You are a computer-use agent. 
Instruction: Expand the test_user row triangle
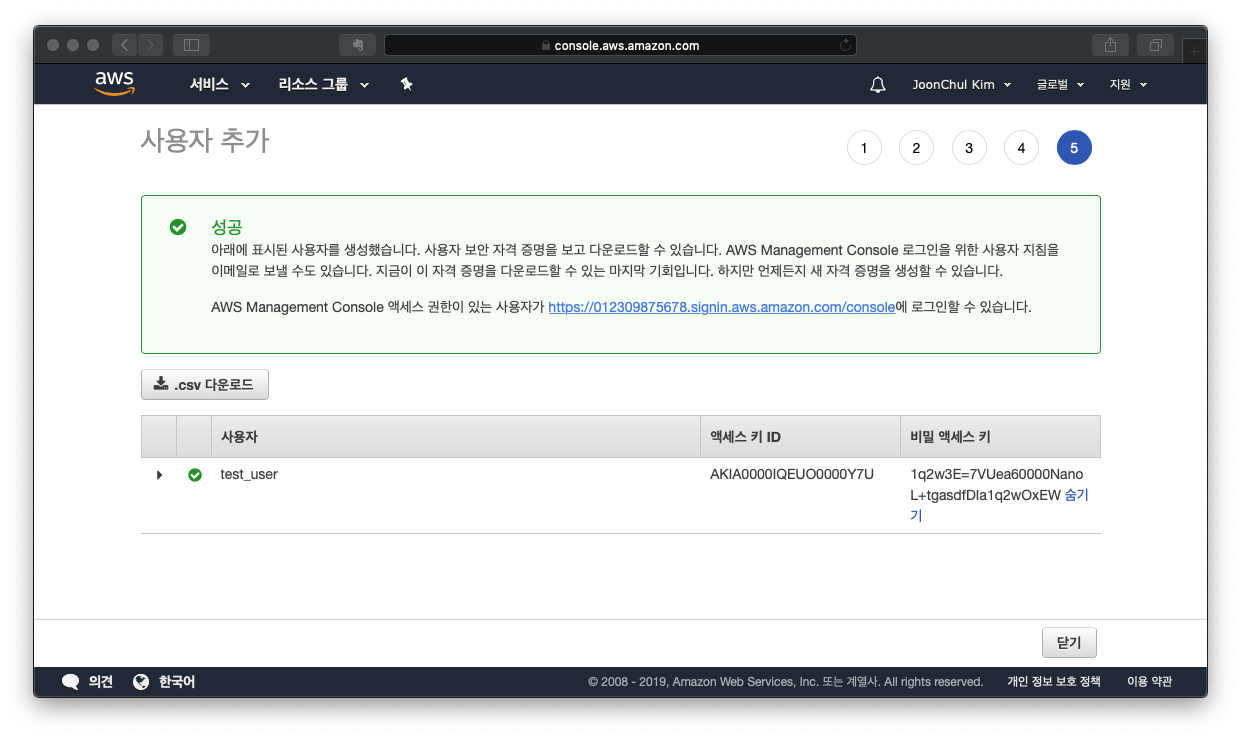pos(159,475)
